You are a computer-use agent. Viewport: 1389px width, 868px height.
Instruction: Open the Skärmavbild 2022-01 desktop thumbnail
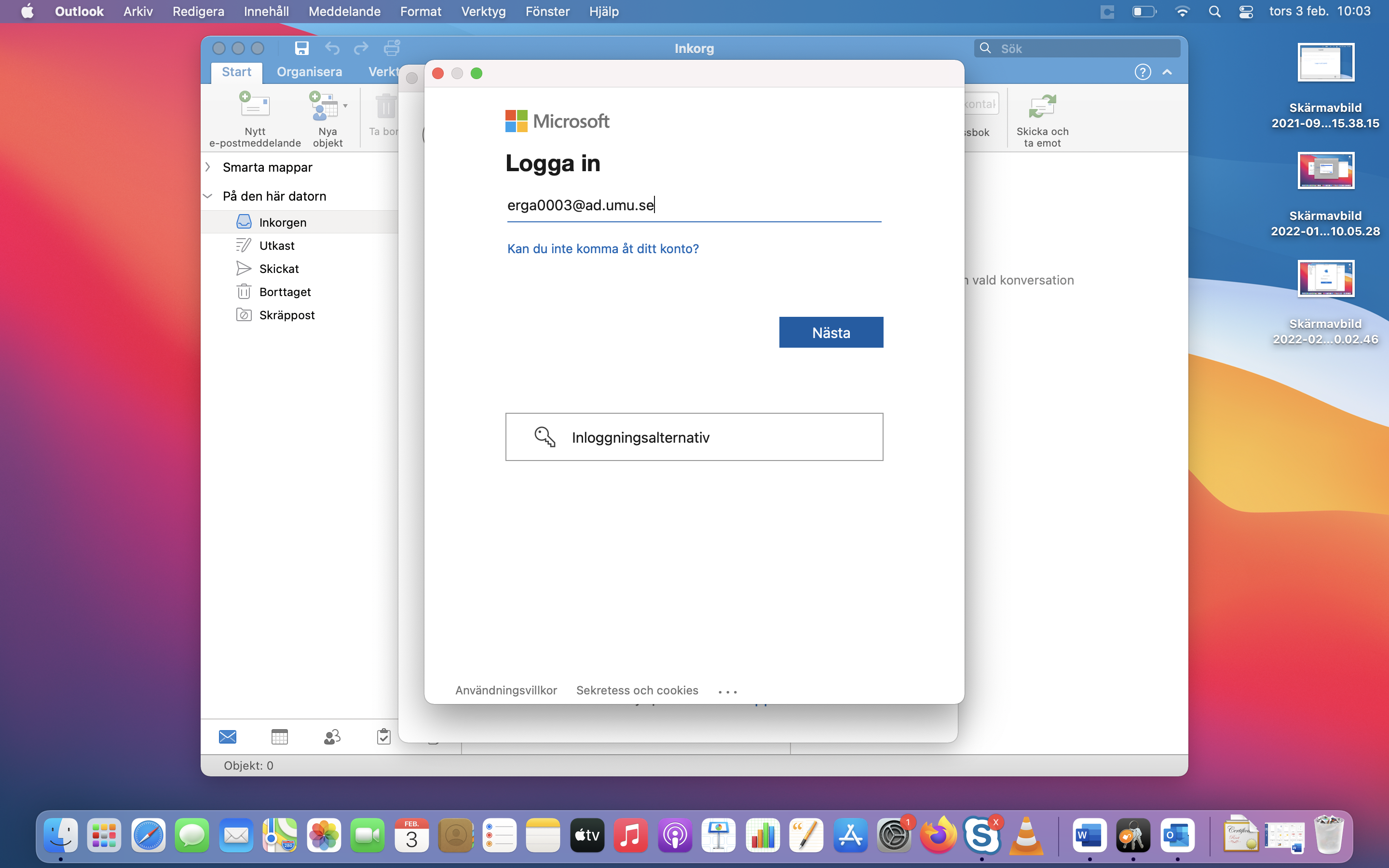point(1326,171)
